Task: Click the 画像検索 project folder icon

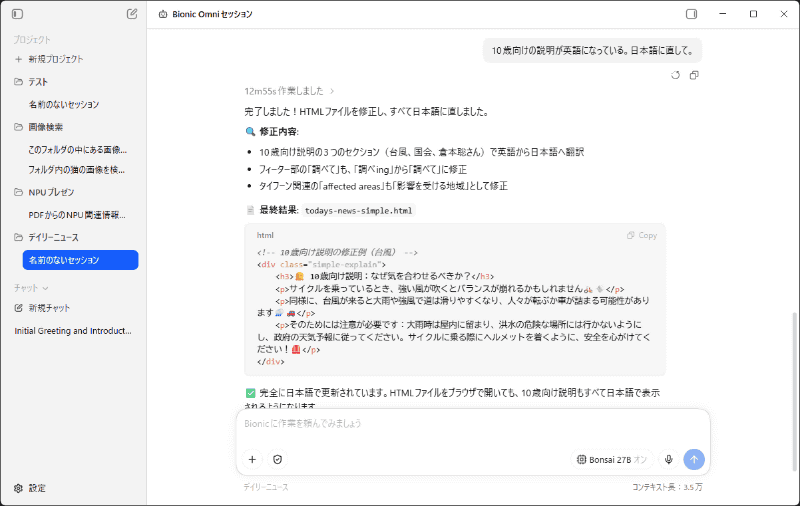Action: pos(18,126)
